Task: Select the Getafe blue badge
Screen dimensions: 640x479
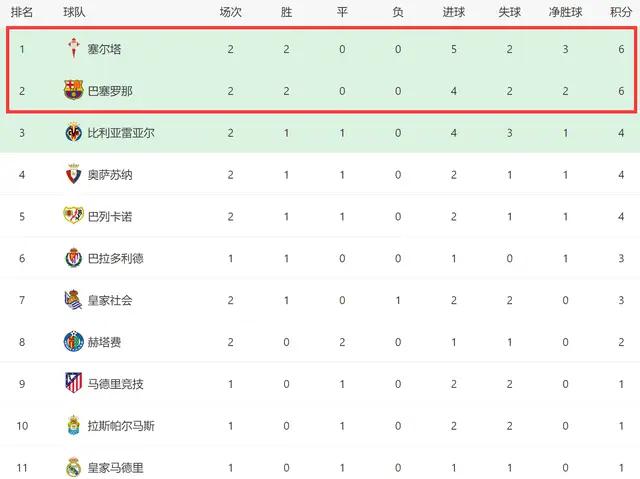Action: click(x=73, y=342)
